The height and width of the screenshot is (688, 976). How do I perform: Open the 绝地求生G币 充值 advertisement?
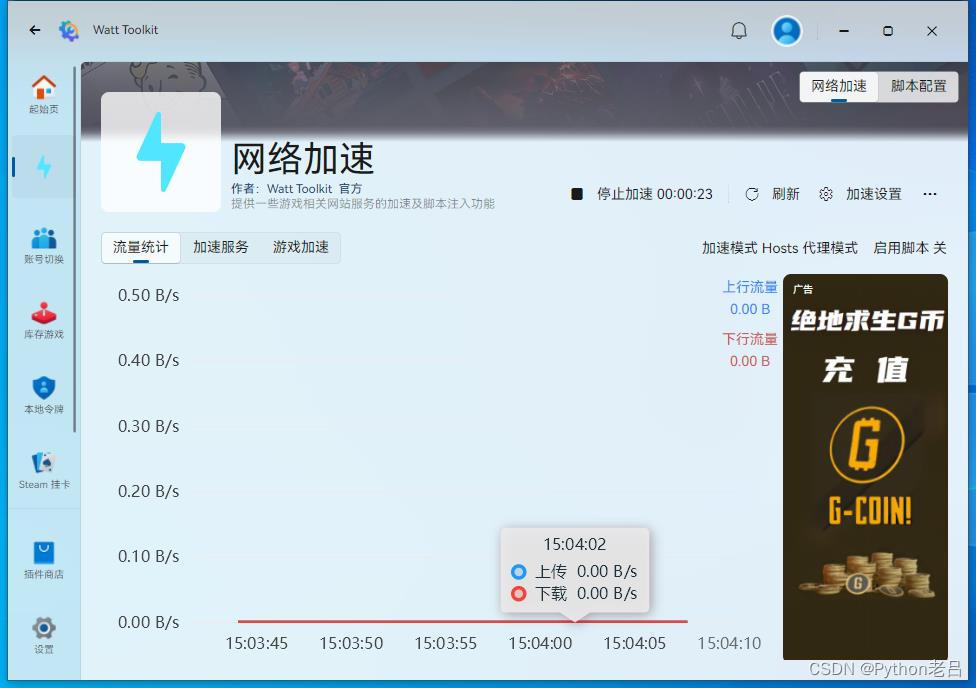point(865,466)
